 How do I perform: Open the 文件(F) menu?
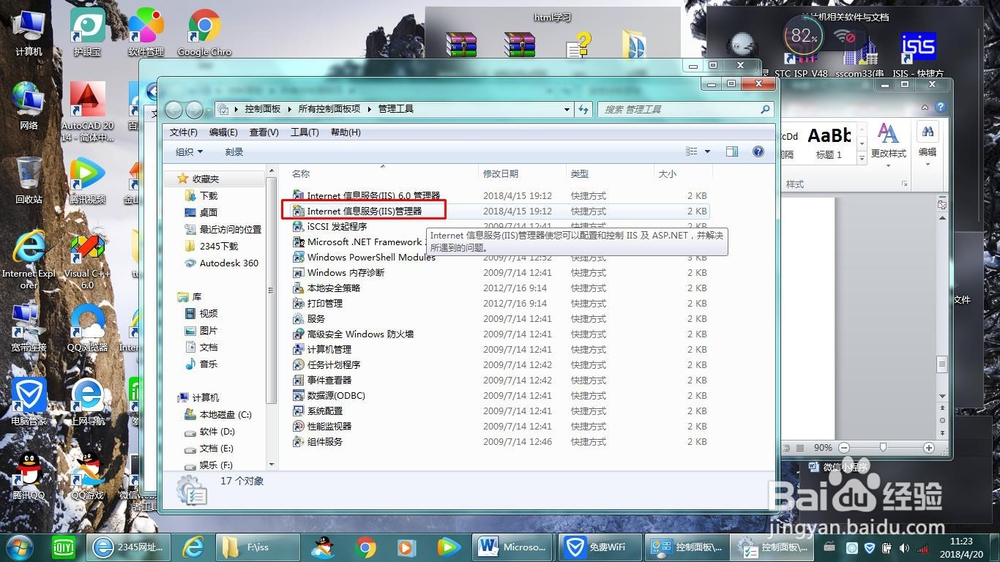pyautogui.click(x=183, y=132)
